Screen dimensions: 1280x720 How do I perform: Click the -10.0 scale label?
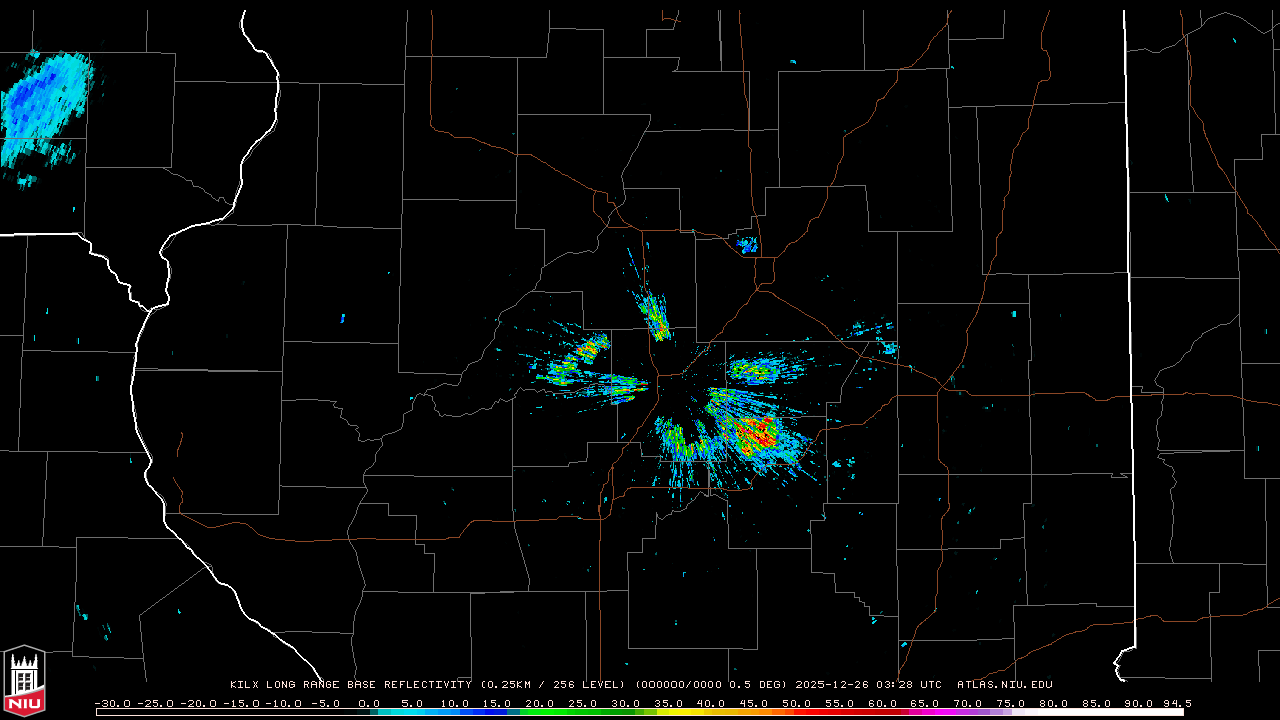tap(283, 703)
